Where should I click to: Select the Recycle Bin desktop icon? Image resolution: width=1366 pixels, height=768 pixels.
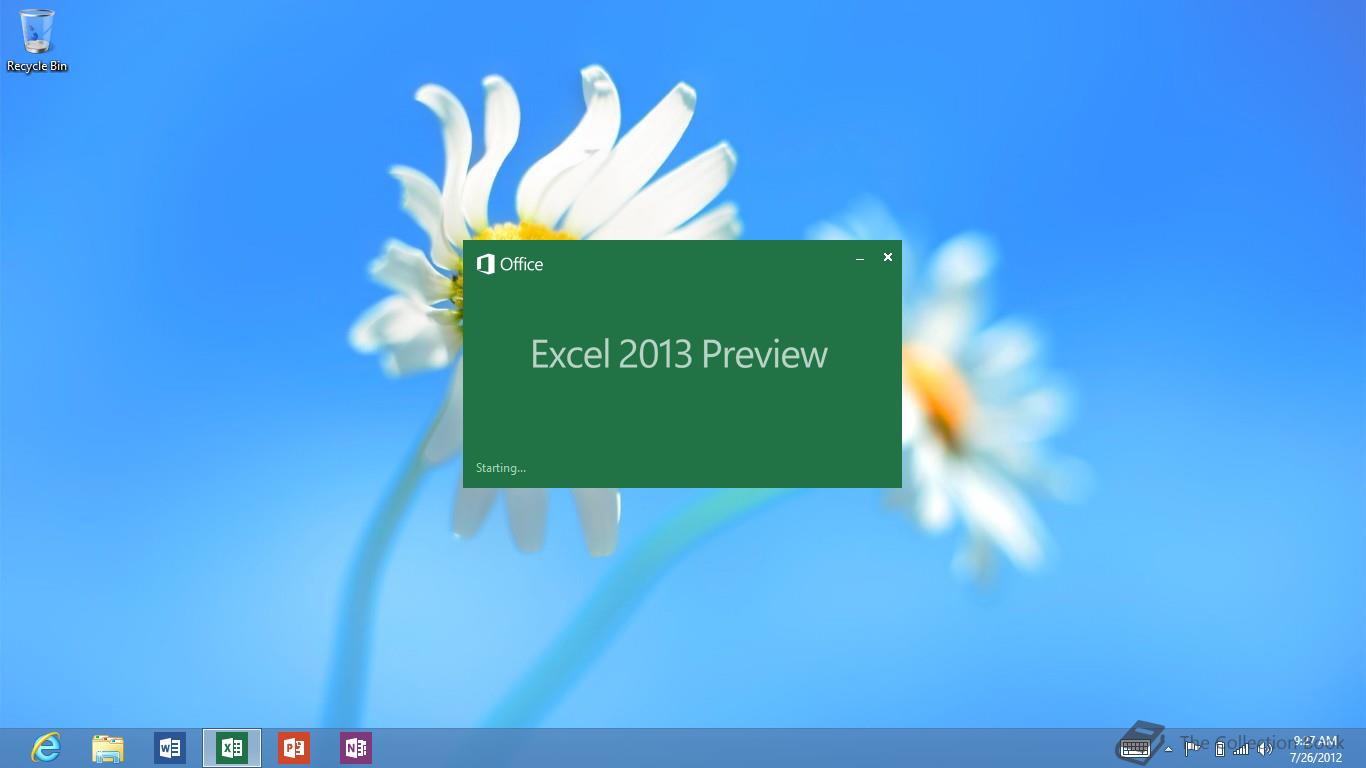click(x=37, y=40)
